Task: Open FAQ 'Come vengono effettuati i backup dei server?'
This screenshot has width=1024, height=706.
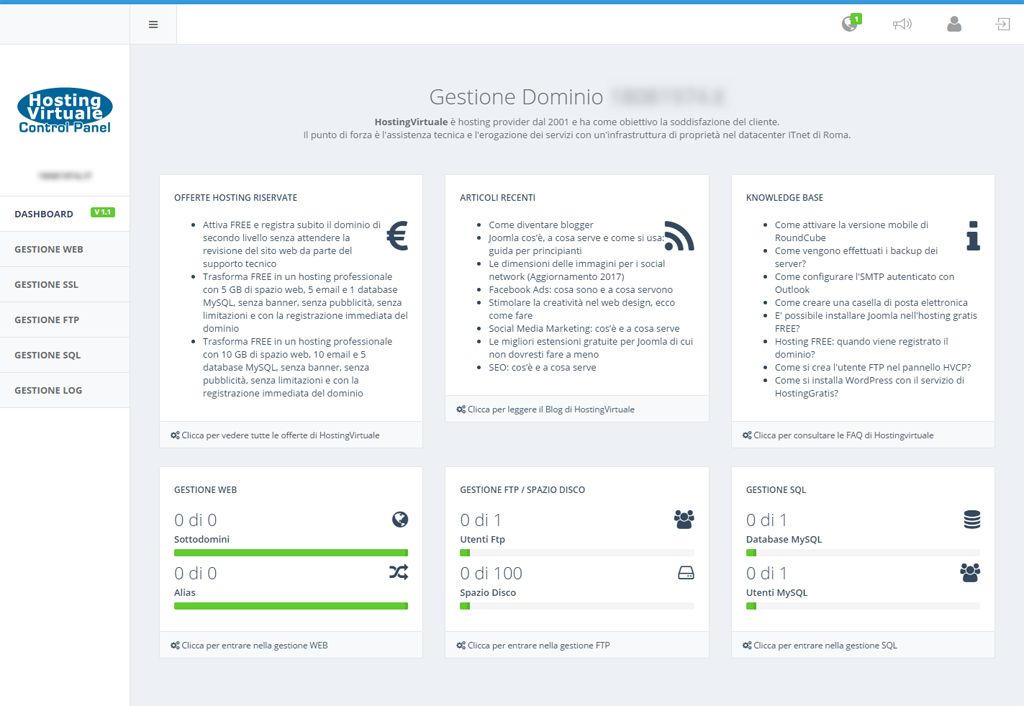Action: coord(856,257)
